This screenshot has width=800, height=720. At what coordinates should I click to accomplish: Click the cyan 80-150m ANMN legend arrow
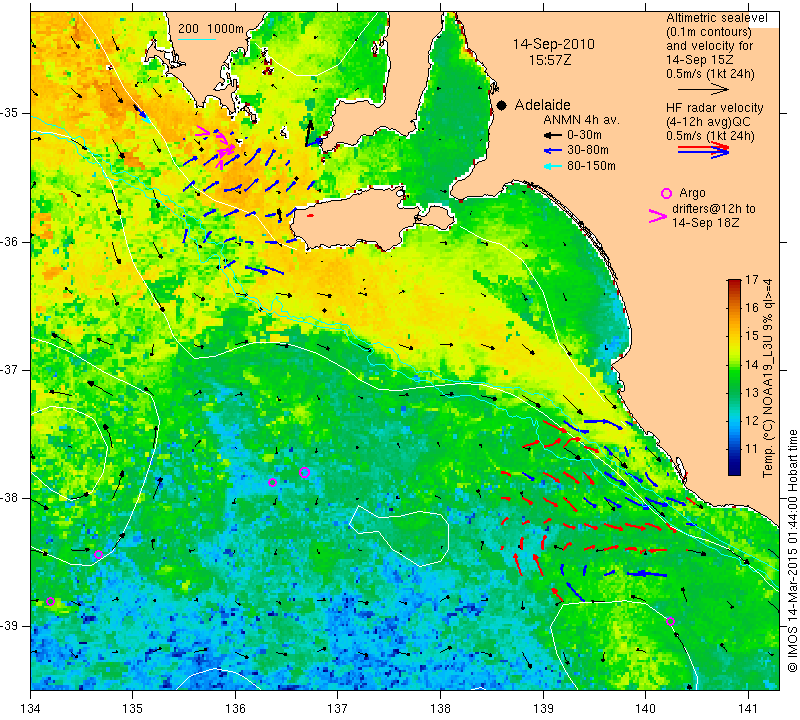pyautogui.click(x=553, y=166)
